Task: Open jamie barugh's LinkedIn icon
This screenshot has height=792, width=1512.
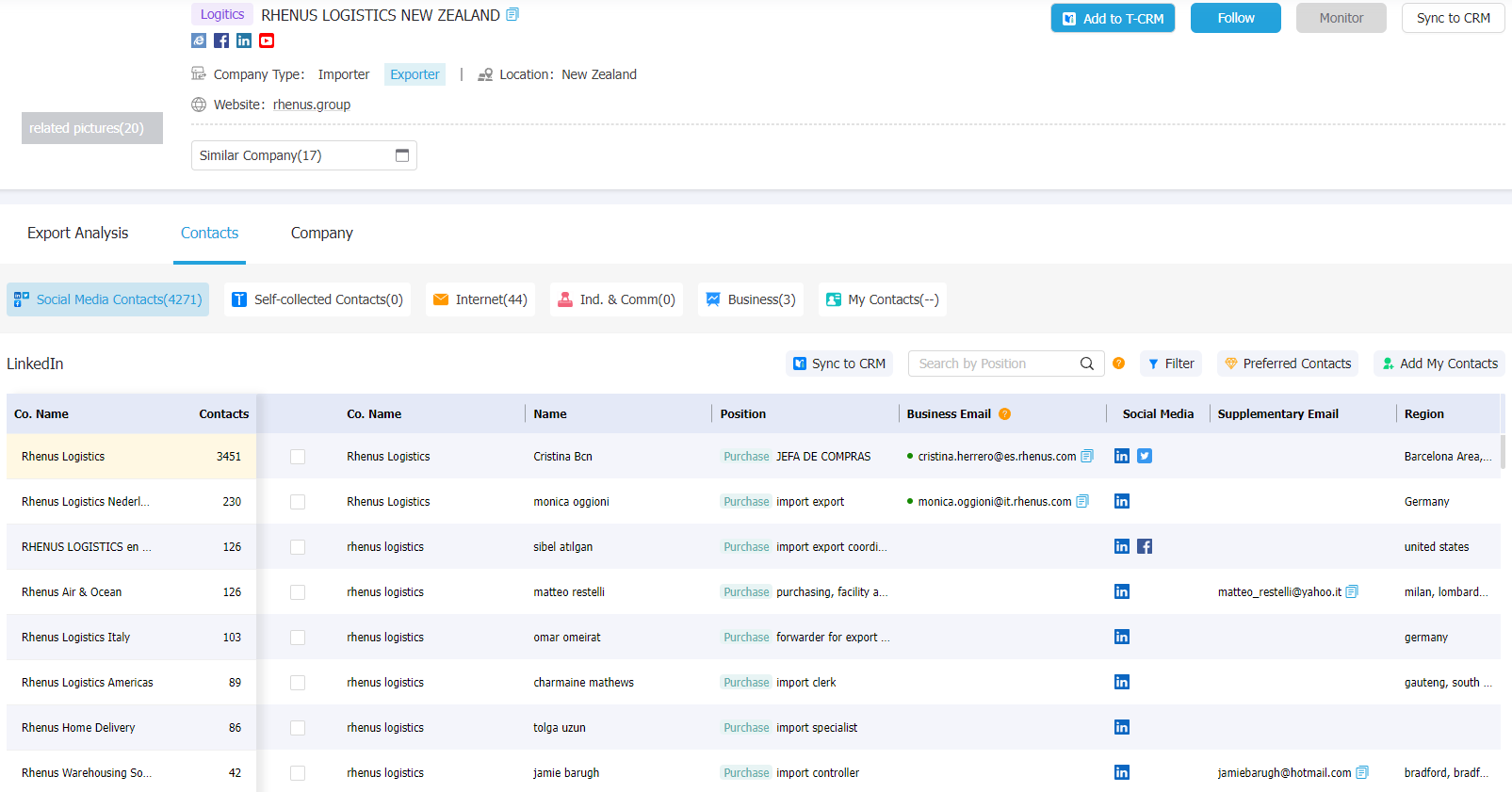Action: (x=1122, y=772)
